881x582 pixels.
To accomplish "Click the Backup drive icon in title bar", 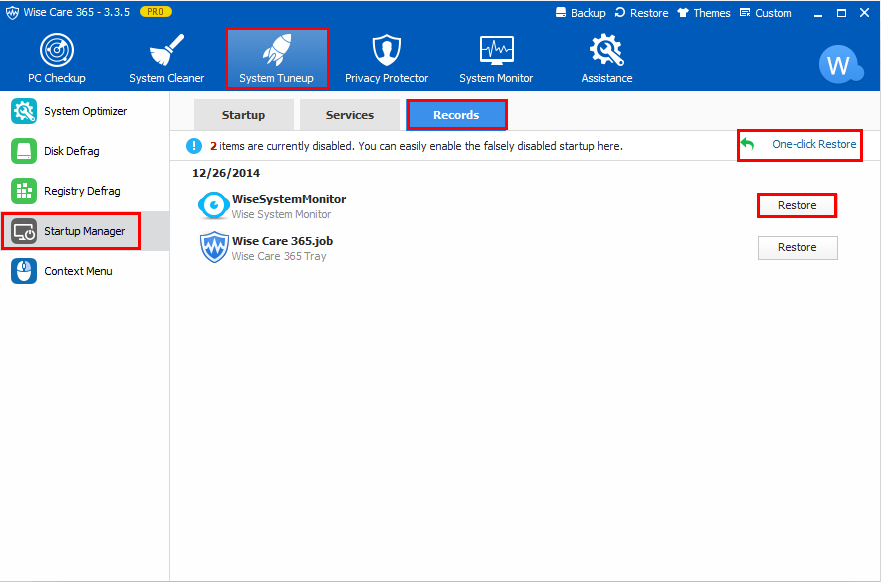I will point(561,12).
